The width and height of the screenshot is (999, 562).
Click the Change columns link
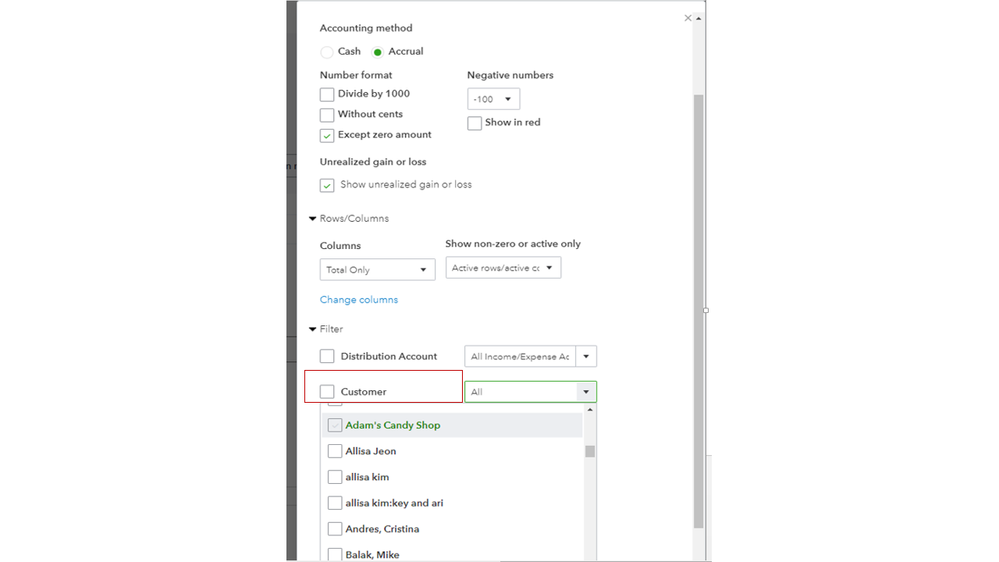[359, 300]
